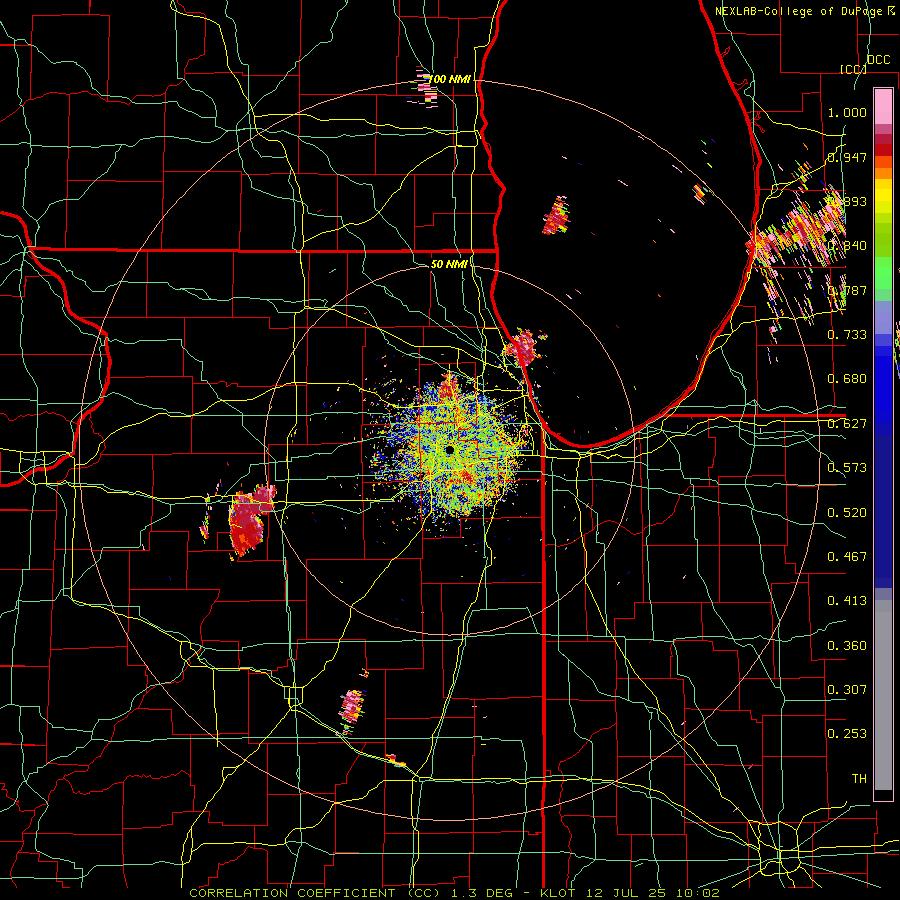900x900 pixels.
Task: Click the pink striped echo south-southwest of the radar
Action: 351,709
